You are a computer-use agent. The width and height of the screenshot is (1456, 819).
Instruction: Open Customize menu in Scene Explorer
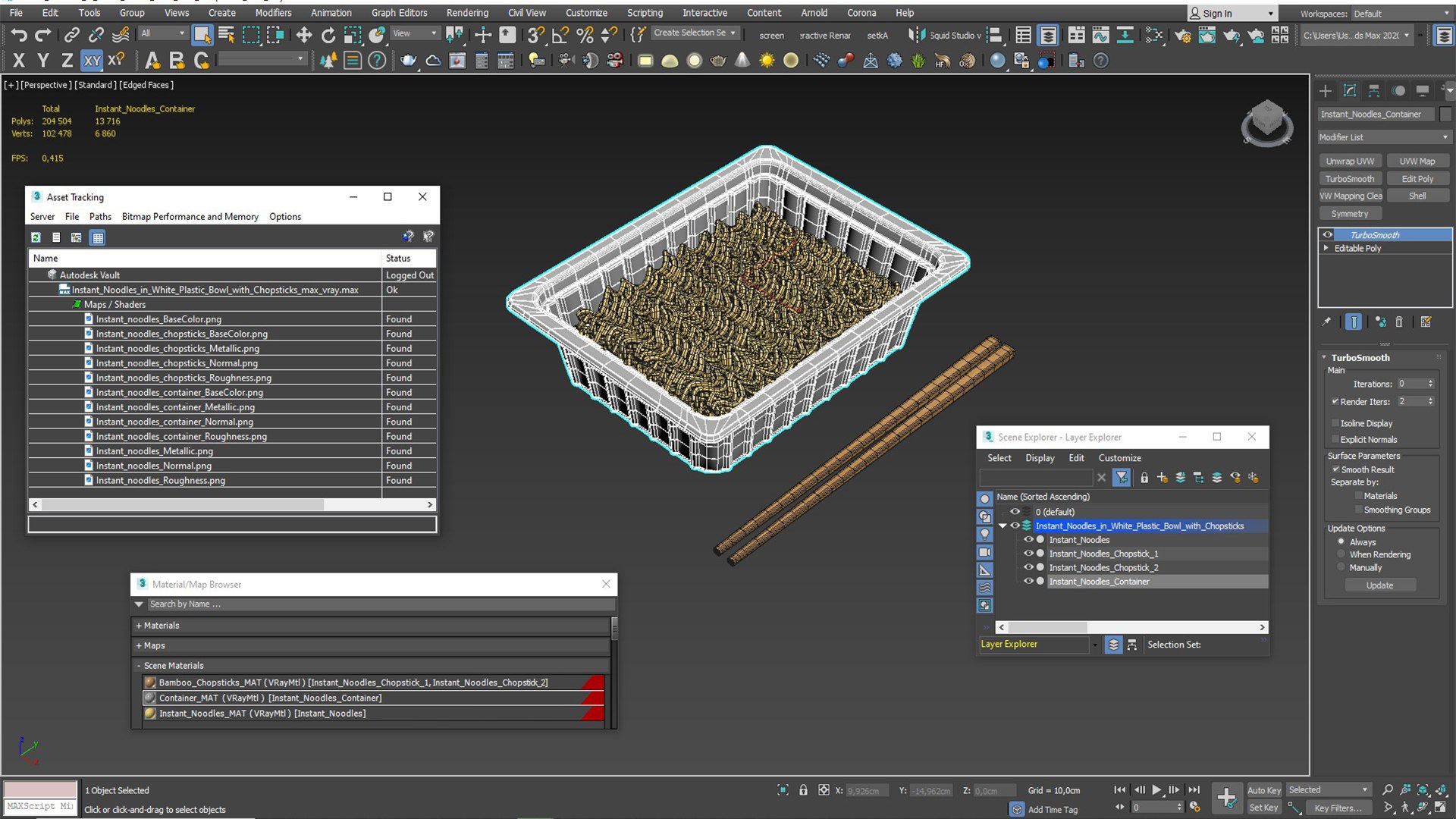pyautogui.click(x=1119, y=458)
